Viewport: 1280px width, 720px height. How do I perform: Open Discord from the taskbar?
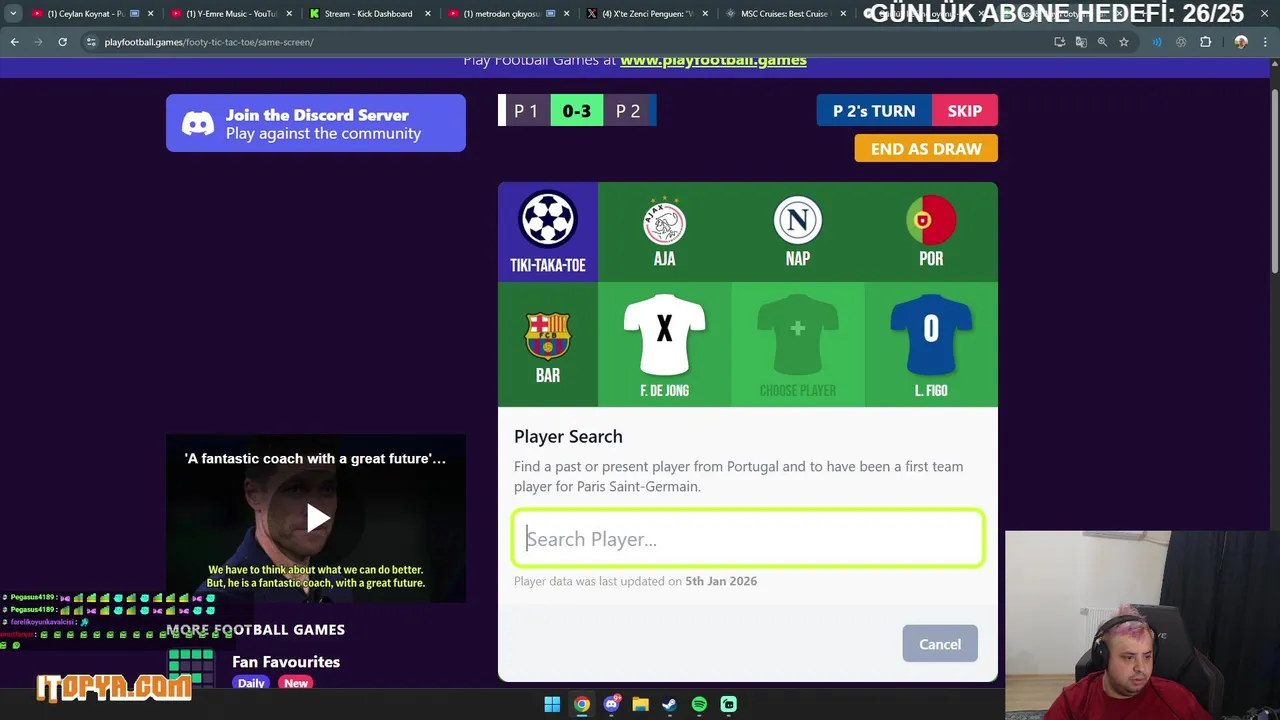(x=611, y=704)
